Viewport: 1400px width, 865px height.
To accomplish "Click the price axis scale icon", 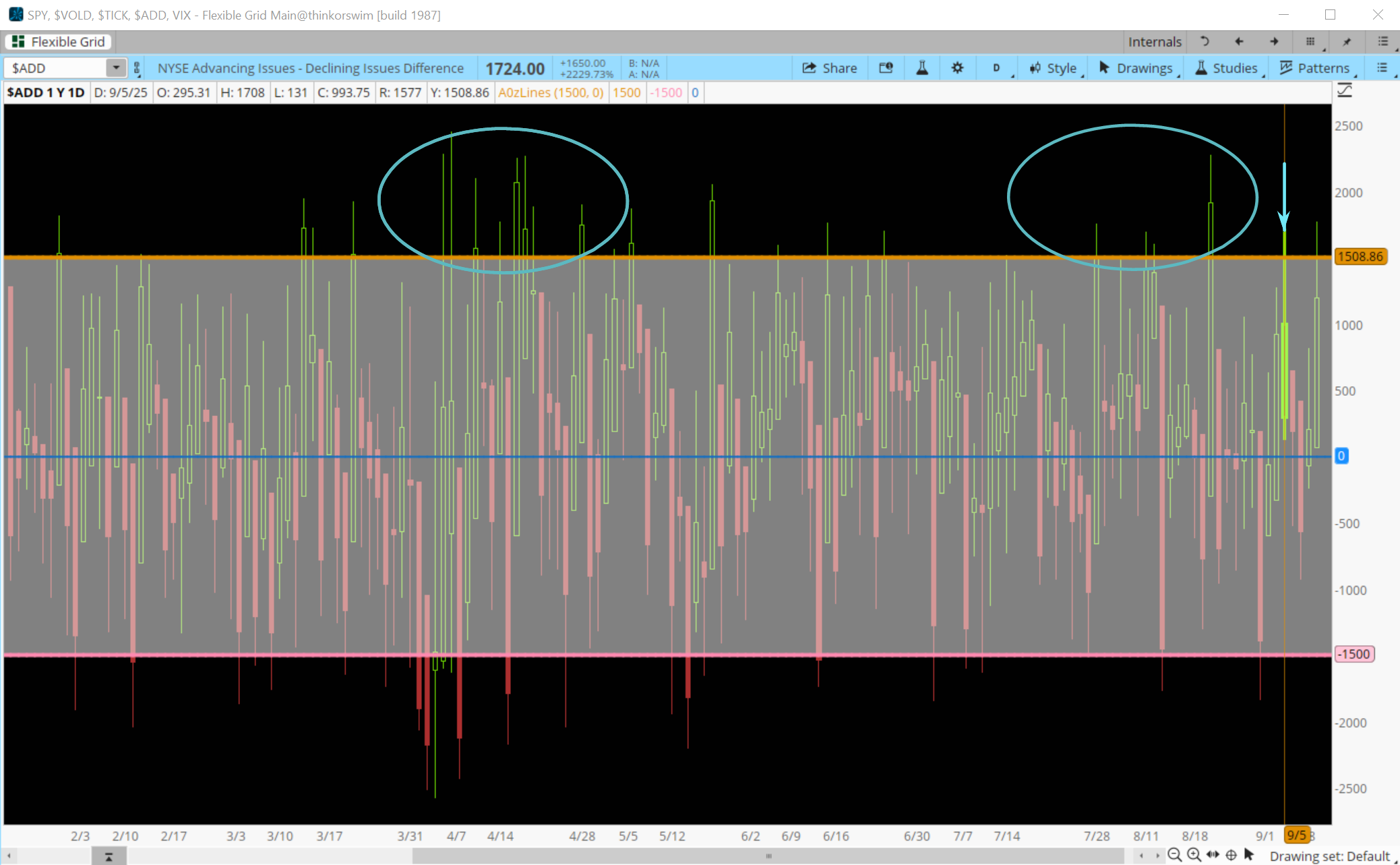I will pos(1345,91).
